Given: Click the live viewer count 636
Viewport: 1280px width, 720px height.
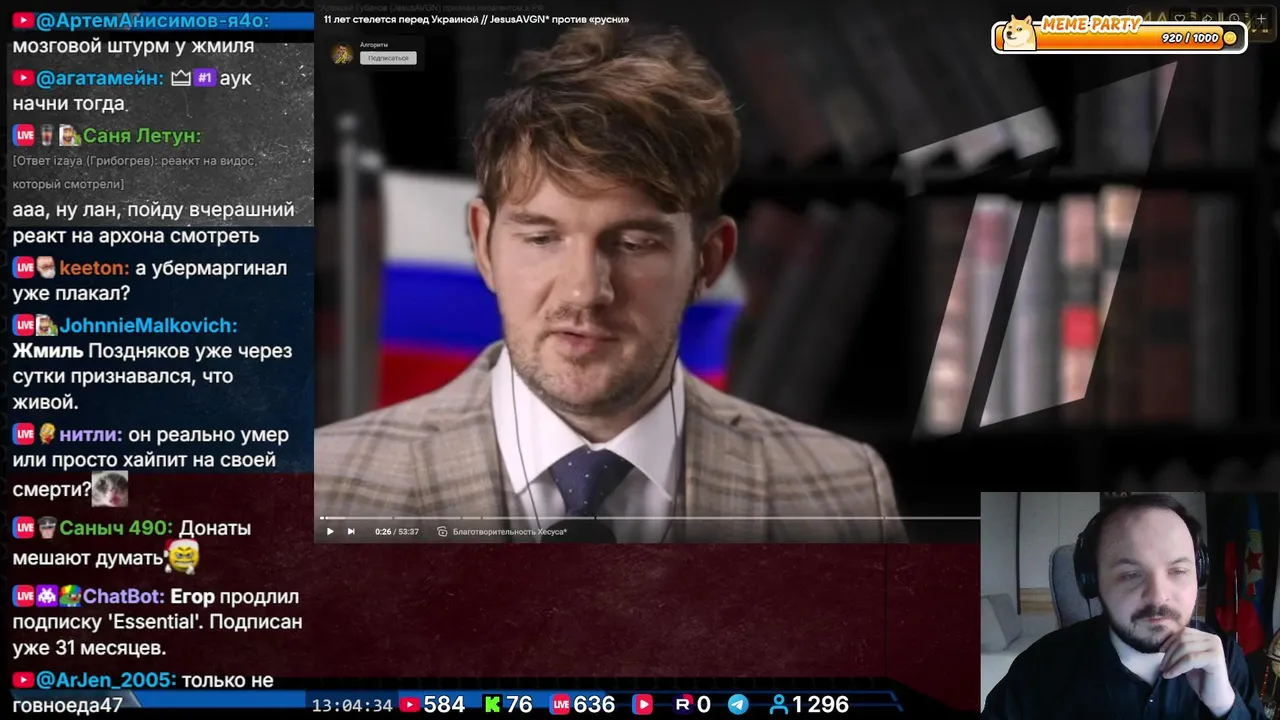Looking at the screenshot, I should click(594, 705).
